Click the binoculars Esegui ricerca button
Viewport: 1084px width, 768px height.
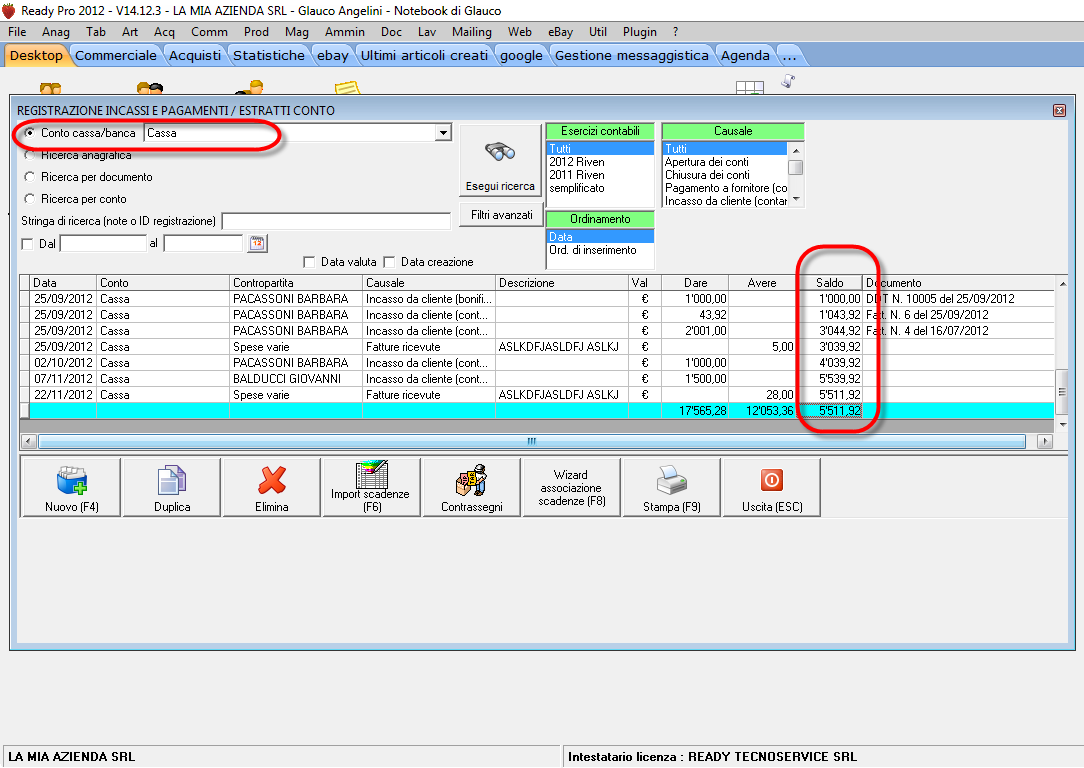point(500,160)
